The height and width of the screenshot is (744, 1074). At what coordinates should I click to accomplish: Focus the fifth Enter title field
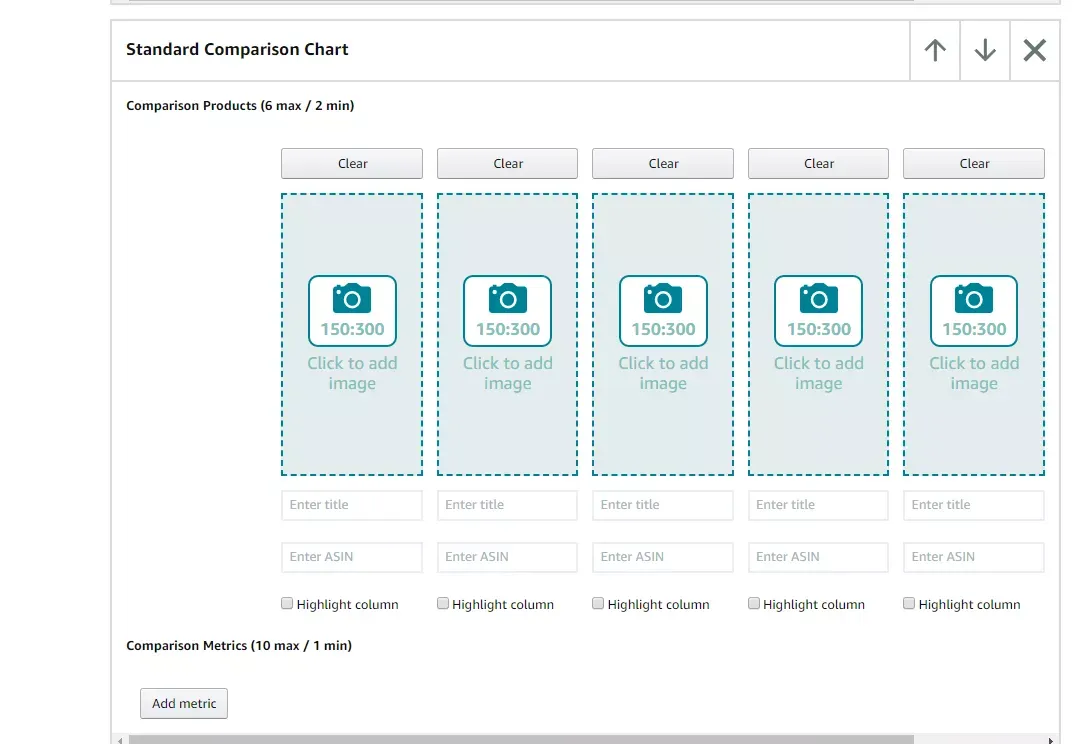tap(974, 505)
